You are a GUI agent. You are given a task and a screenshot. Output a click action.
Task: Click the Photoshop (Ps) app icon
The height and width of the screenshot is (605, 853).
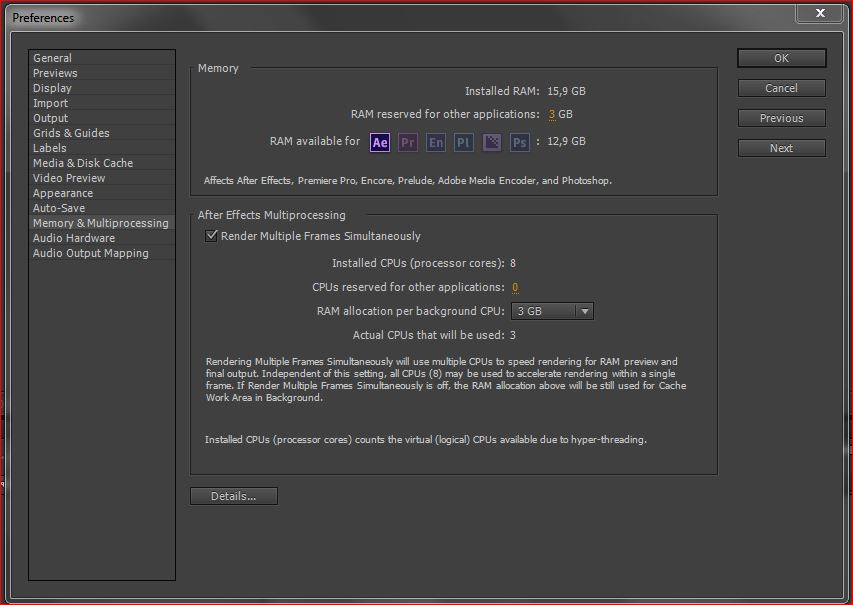520,143
